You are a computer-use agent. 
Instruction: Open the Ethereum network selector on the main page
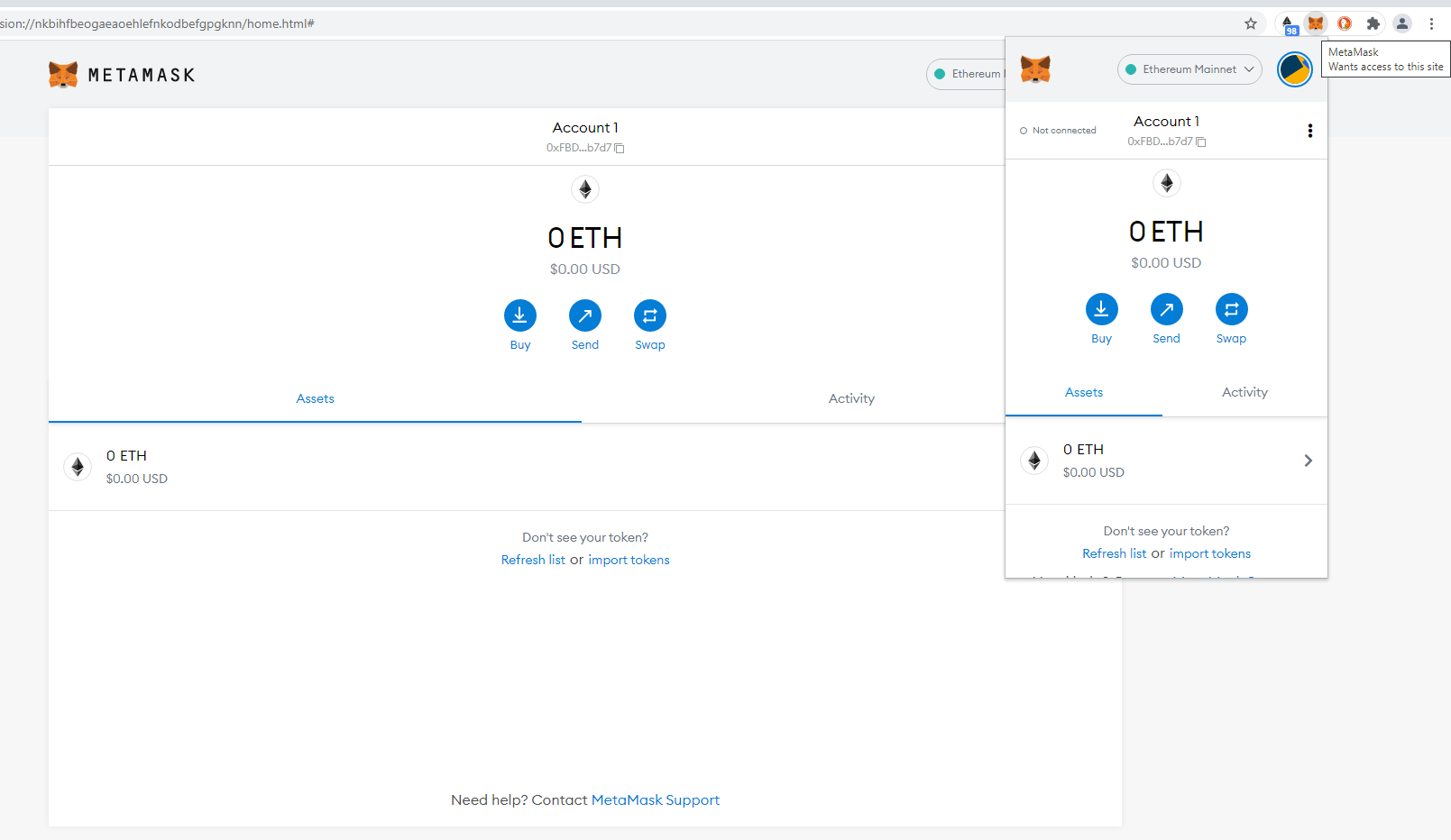point(967,74)
